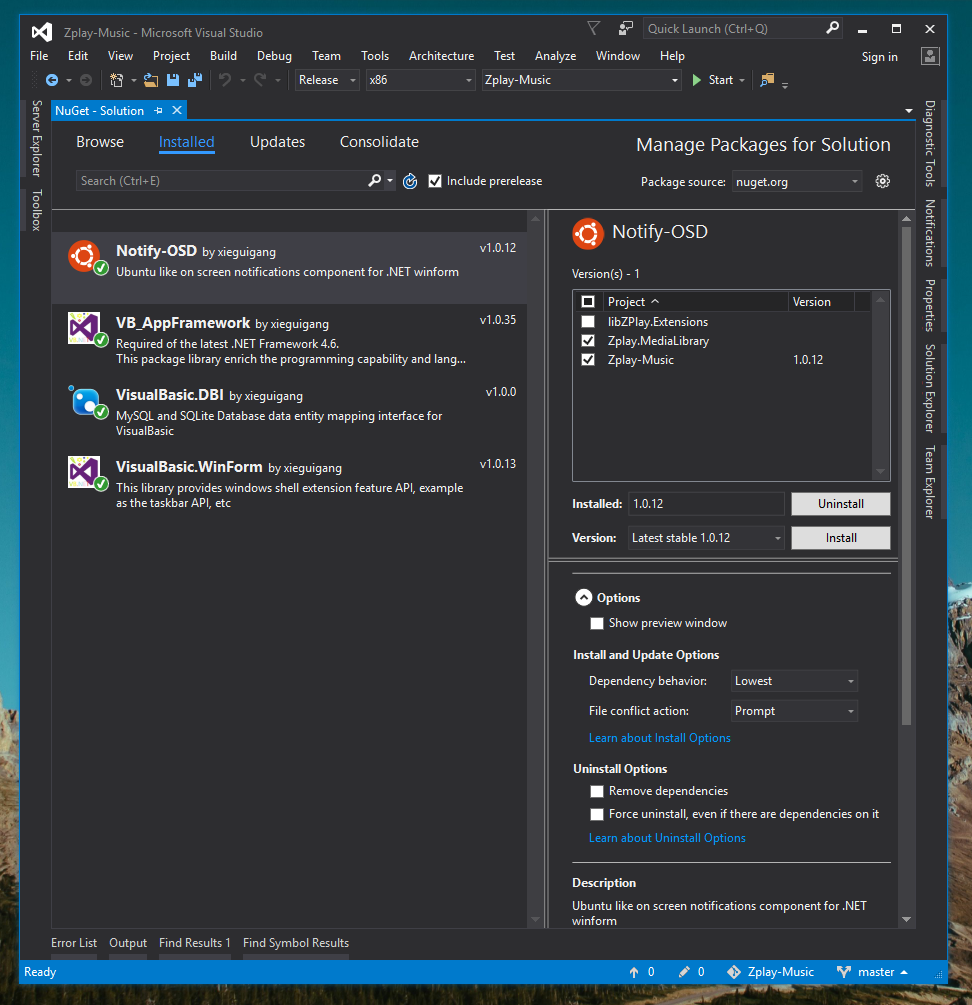
Task: Click the Quick Launch magnifier icon
Action: 832,28
